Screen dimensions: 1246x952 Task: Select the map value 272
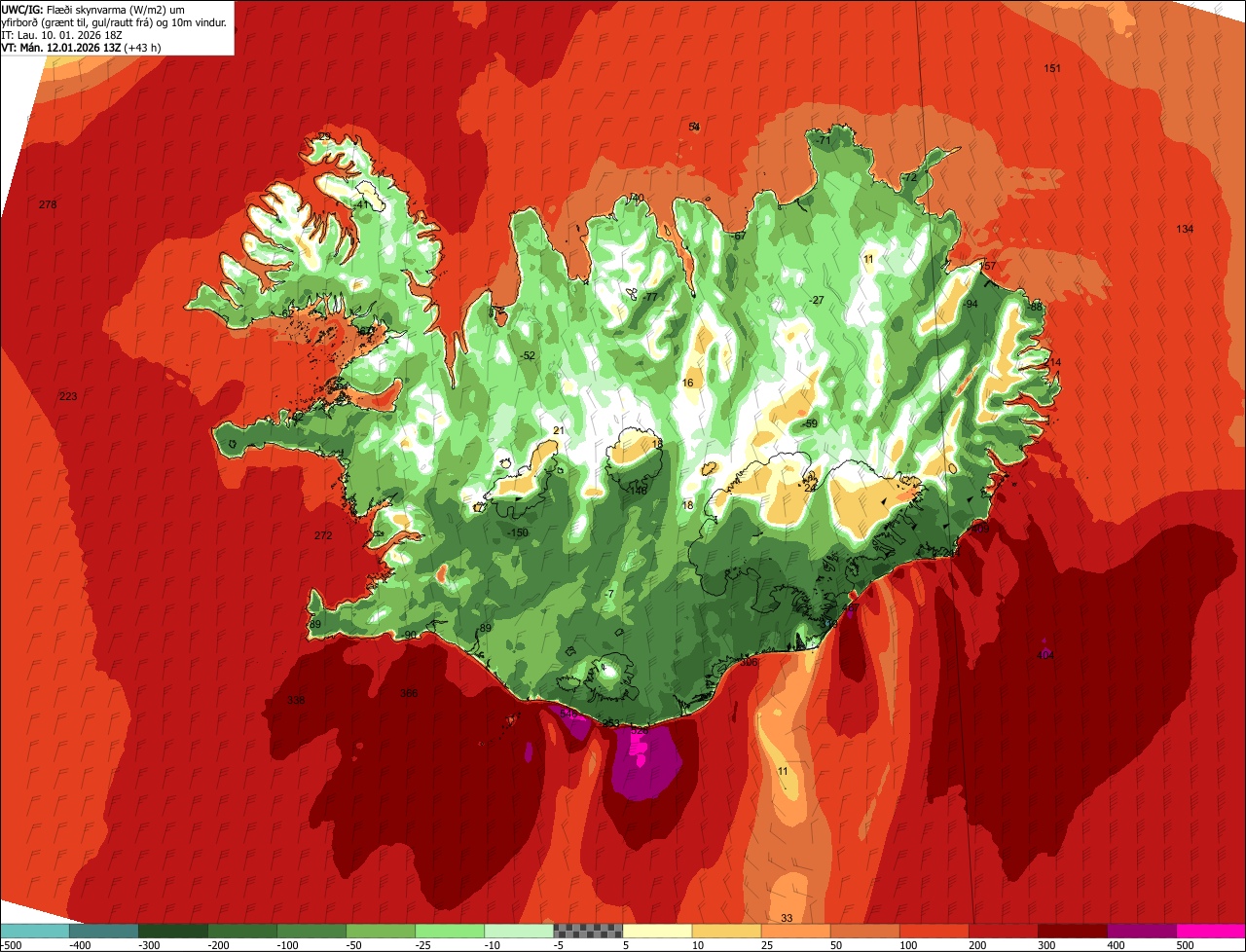point(323,535)
